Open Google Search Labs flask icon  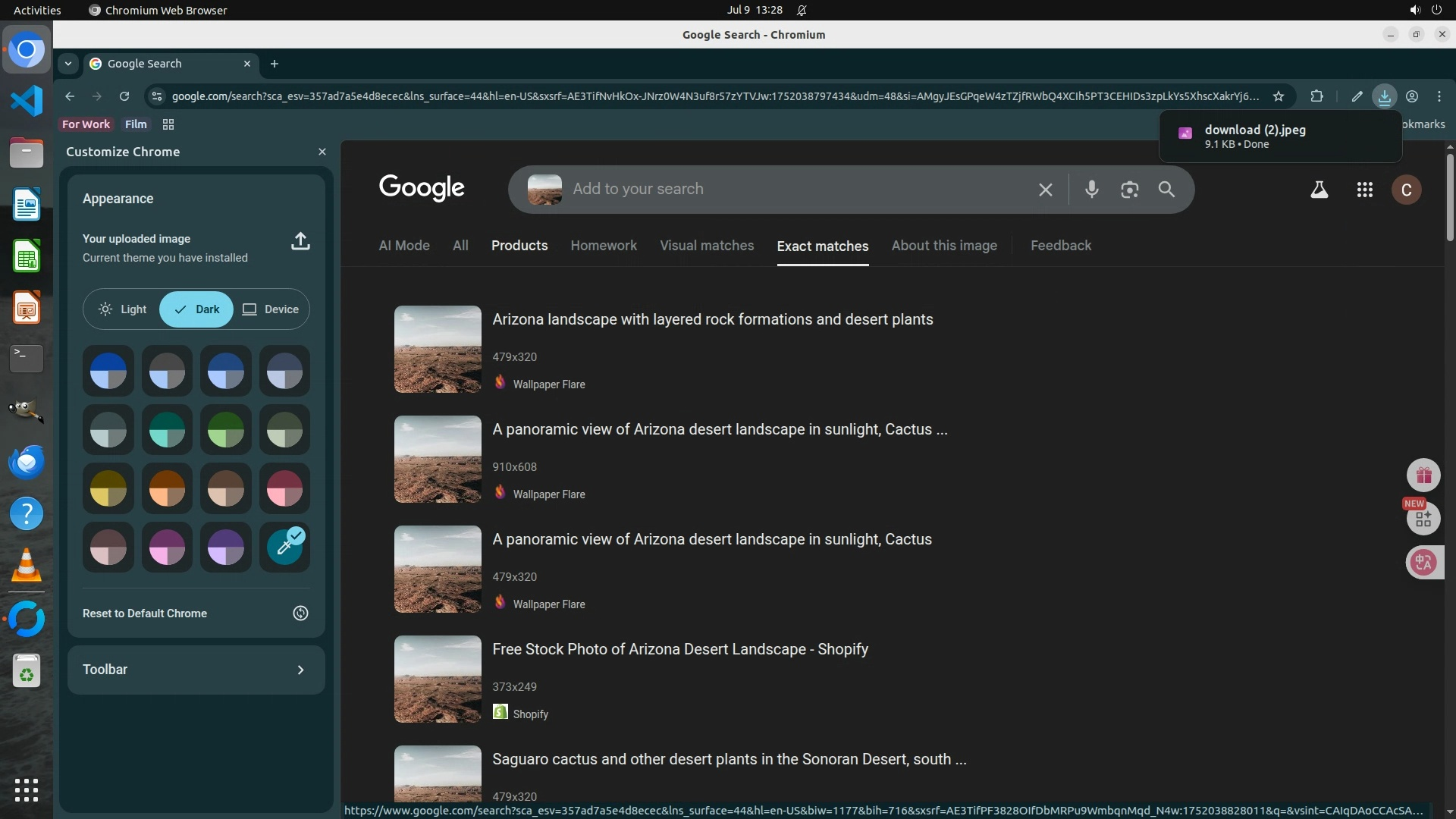(x=1319, y=190)
